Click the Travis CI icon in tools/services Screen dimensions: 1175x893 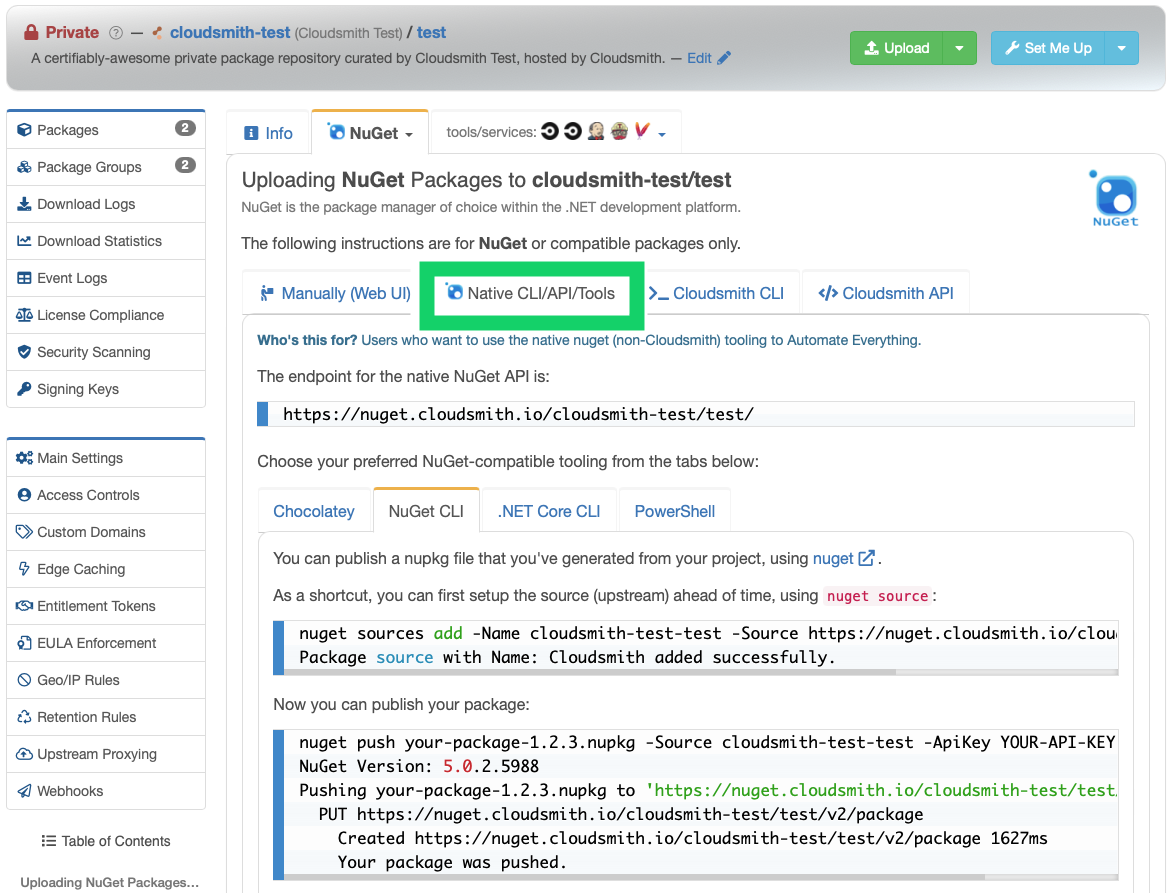pyautogui.click(x=621, y=131)
